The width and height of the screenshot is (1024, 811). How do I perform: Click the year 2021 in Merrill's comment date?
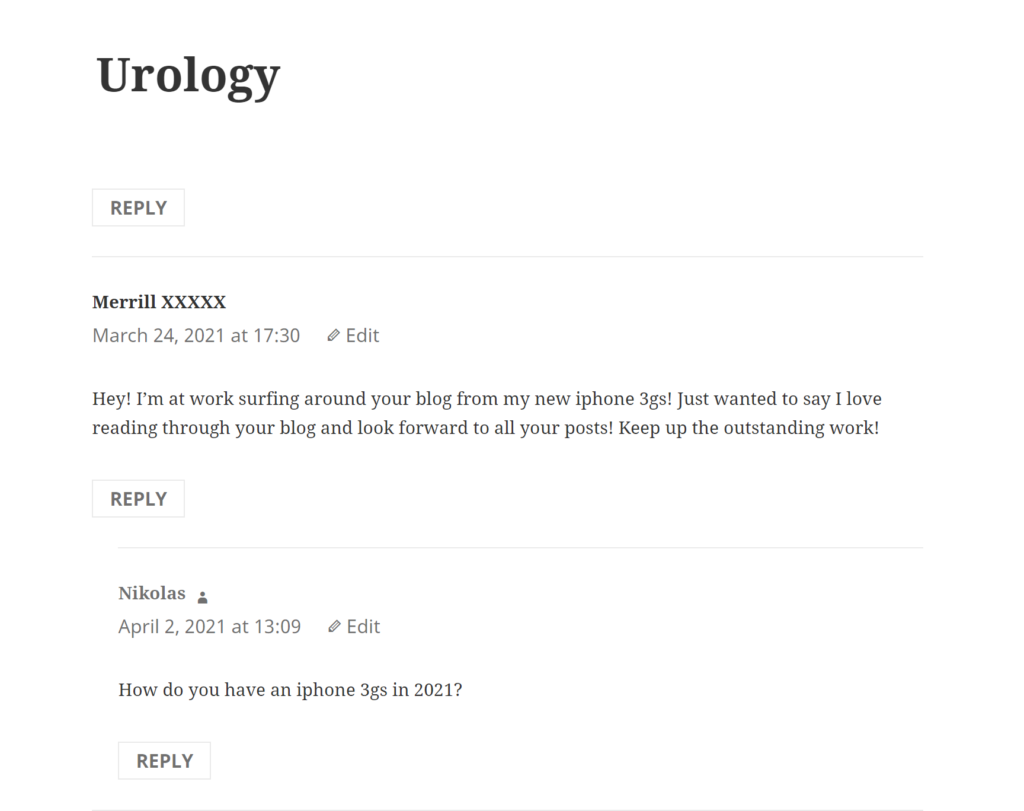click(204, 336)
